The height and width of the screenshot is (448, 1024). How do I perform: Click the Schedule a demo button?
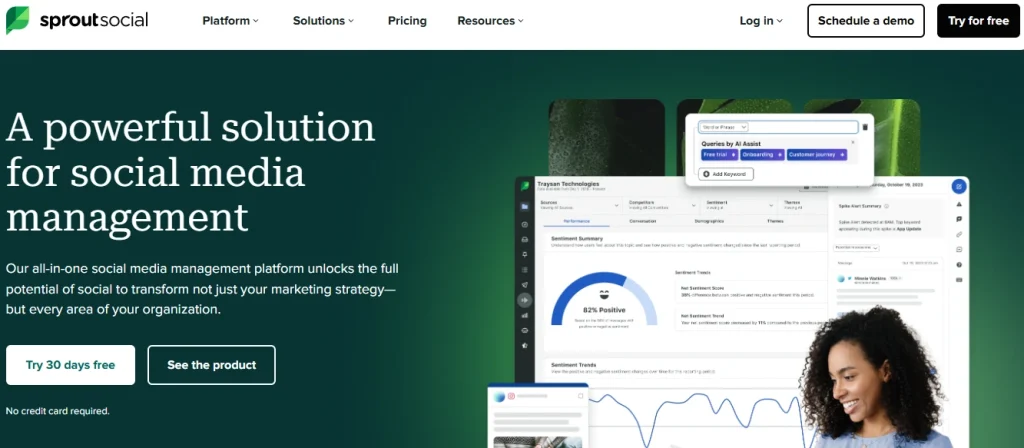(x=866, y=20)
